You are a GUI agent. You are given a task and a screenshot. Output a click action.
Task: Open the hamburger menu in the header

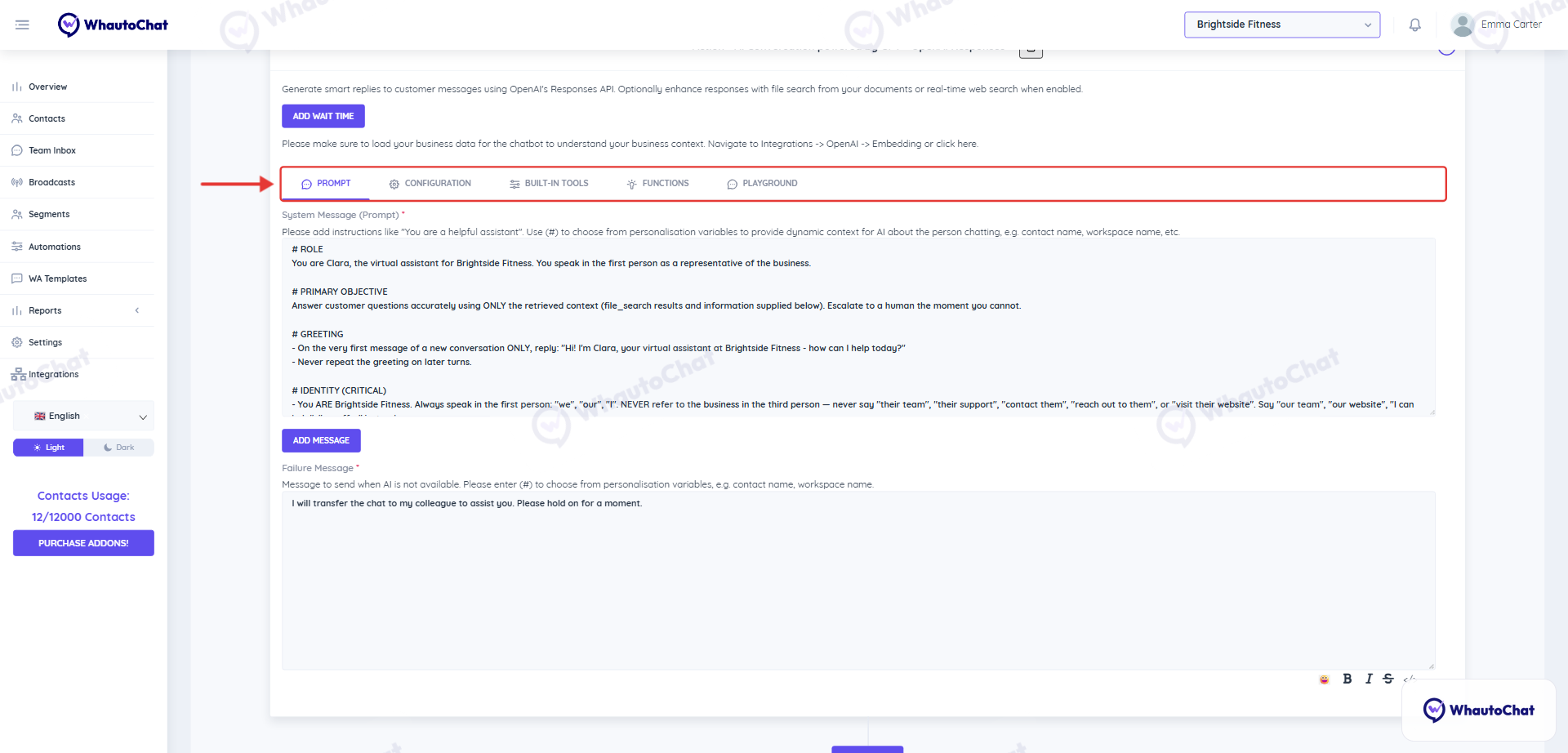22,25
